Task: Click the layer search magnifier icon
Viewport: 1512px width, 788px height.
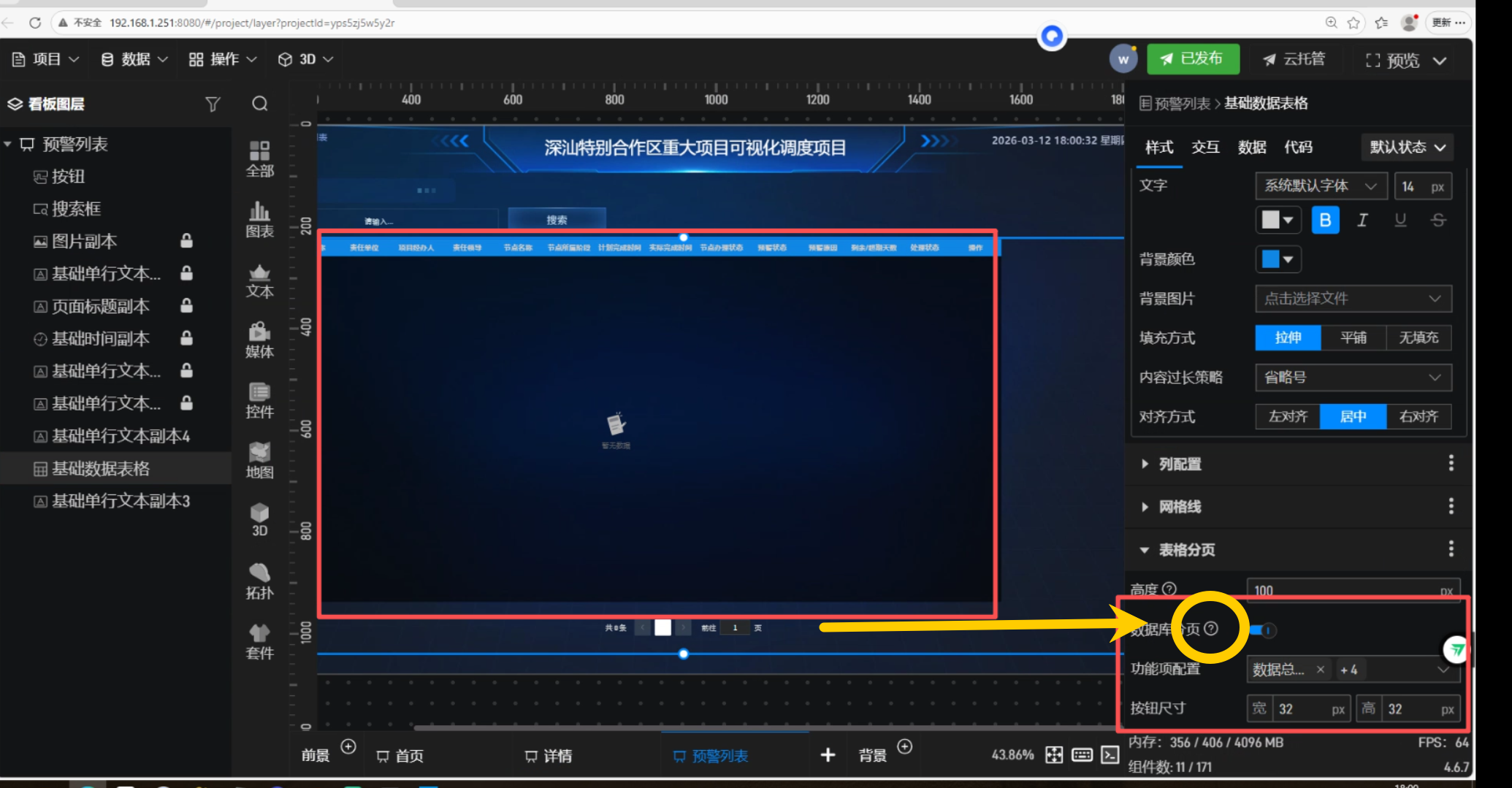Action: click(x=259, y=104)
